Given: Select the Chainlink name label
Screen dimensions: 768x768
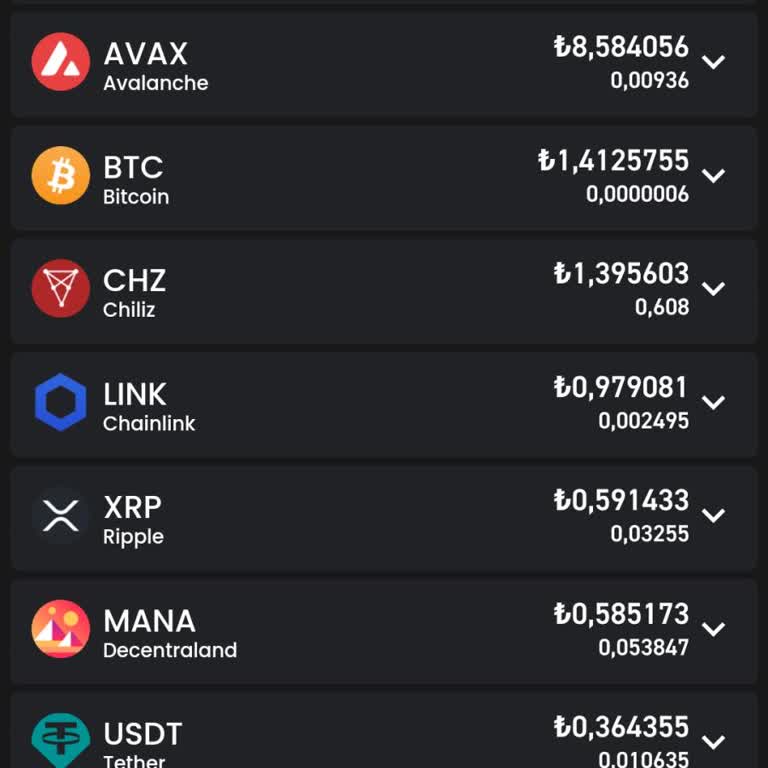Looking at the screenshot, I should pyautogui.click(x=149, y=424).
